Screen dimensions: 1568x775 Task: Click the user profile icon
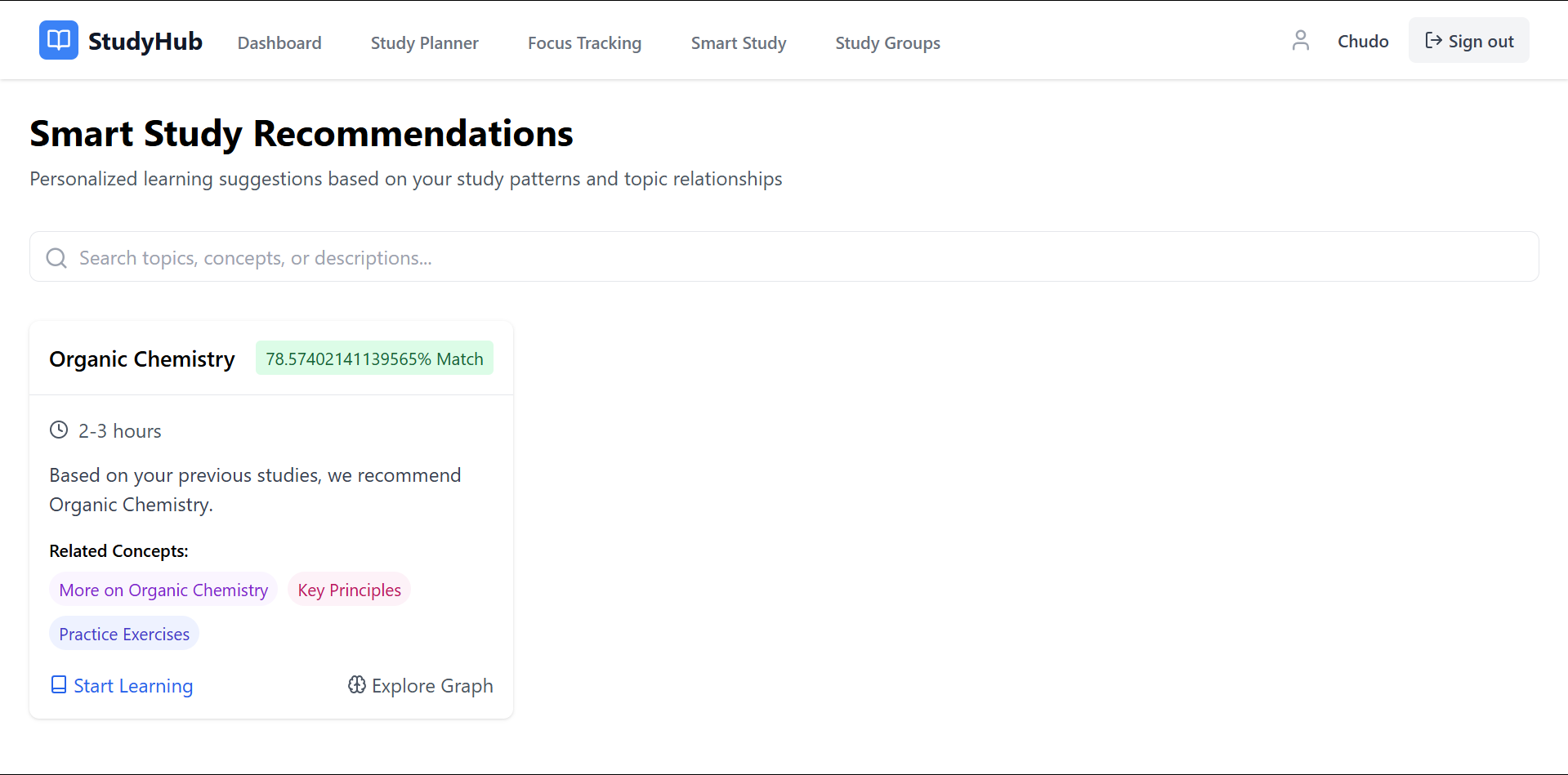pos(1300,41)
